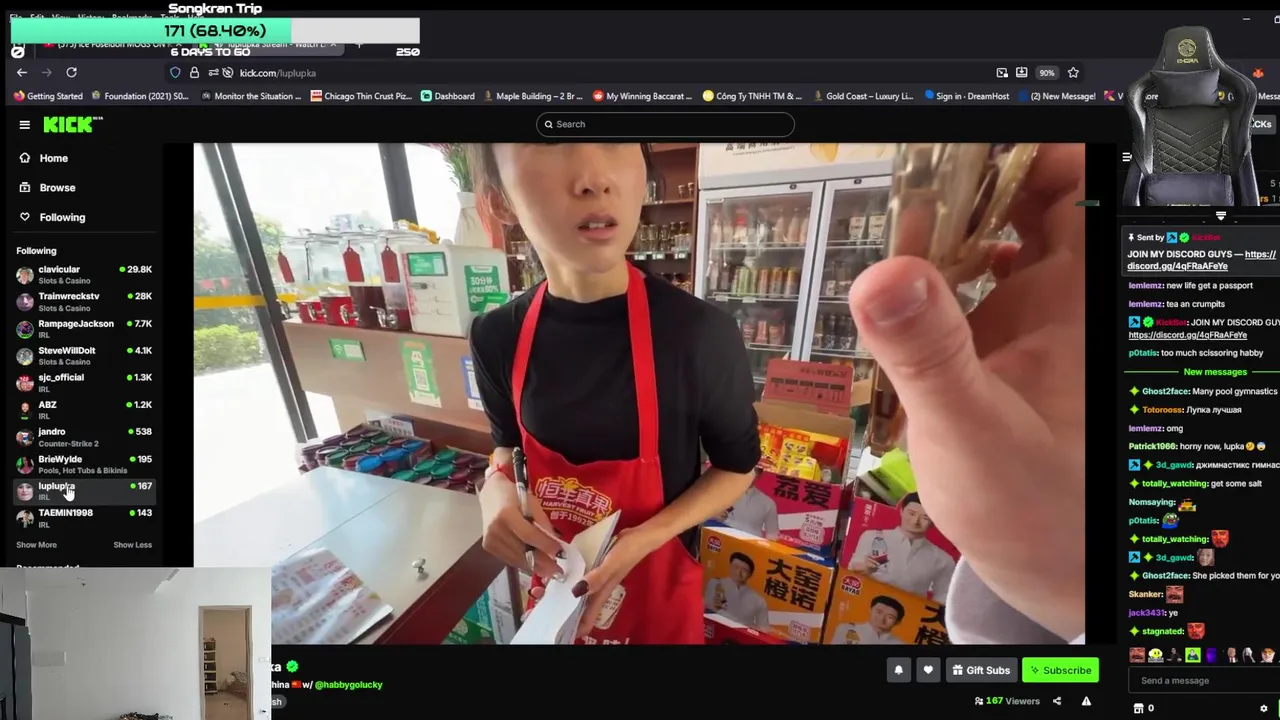Open the Kick hamburger sidebar menu
The image size is (1280, 720).
(24, 125)
